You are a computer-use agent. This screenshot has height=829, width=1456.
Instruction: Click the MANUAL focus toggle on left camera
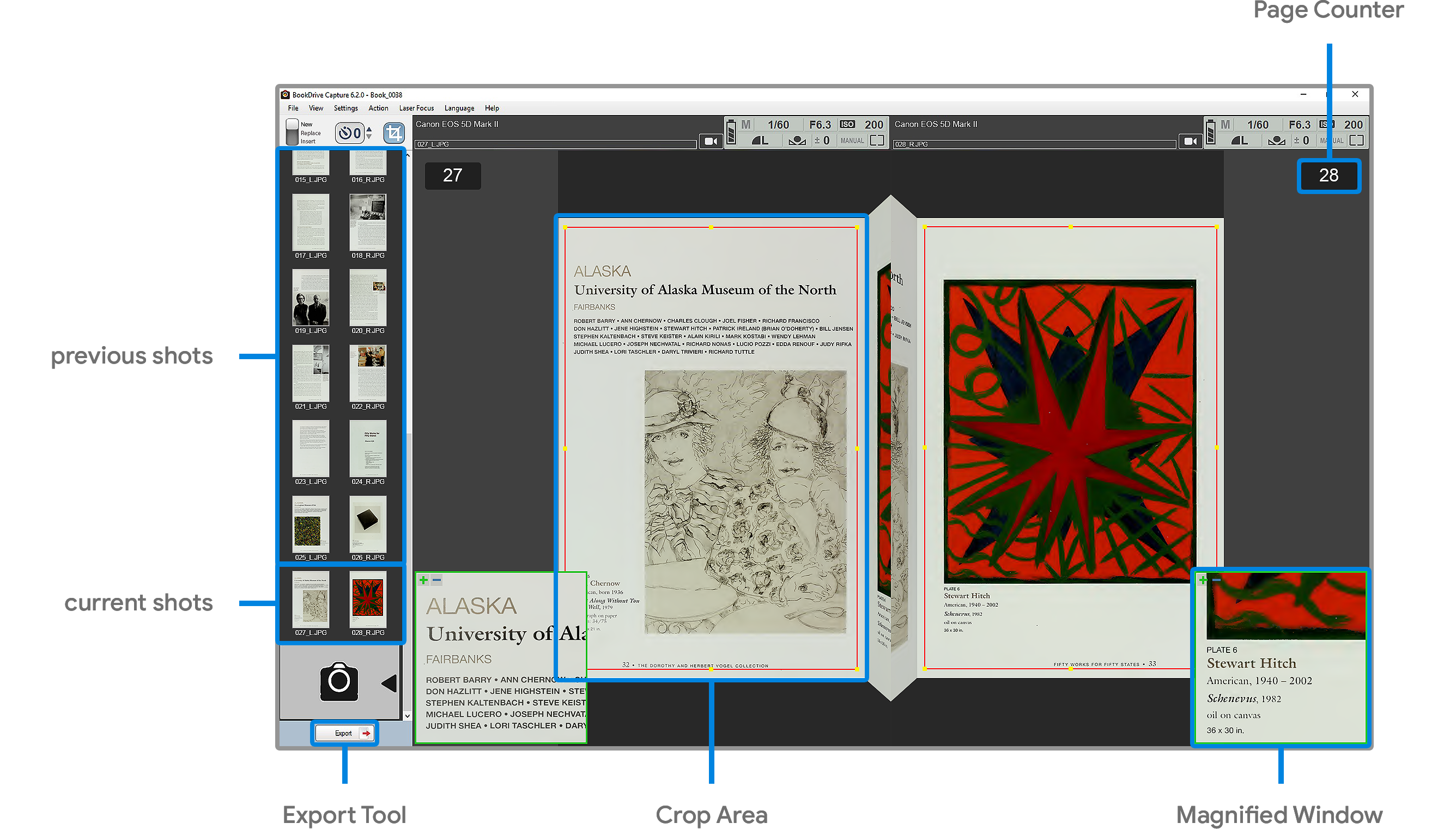coord(852,141)
